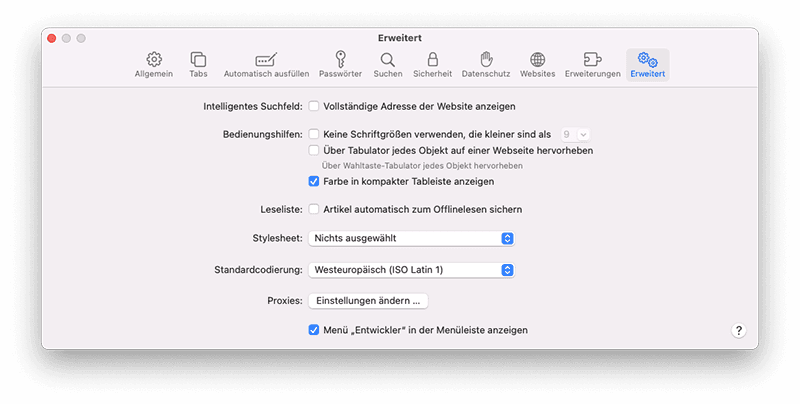Click the Leseliste label

[281, 209]
